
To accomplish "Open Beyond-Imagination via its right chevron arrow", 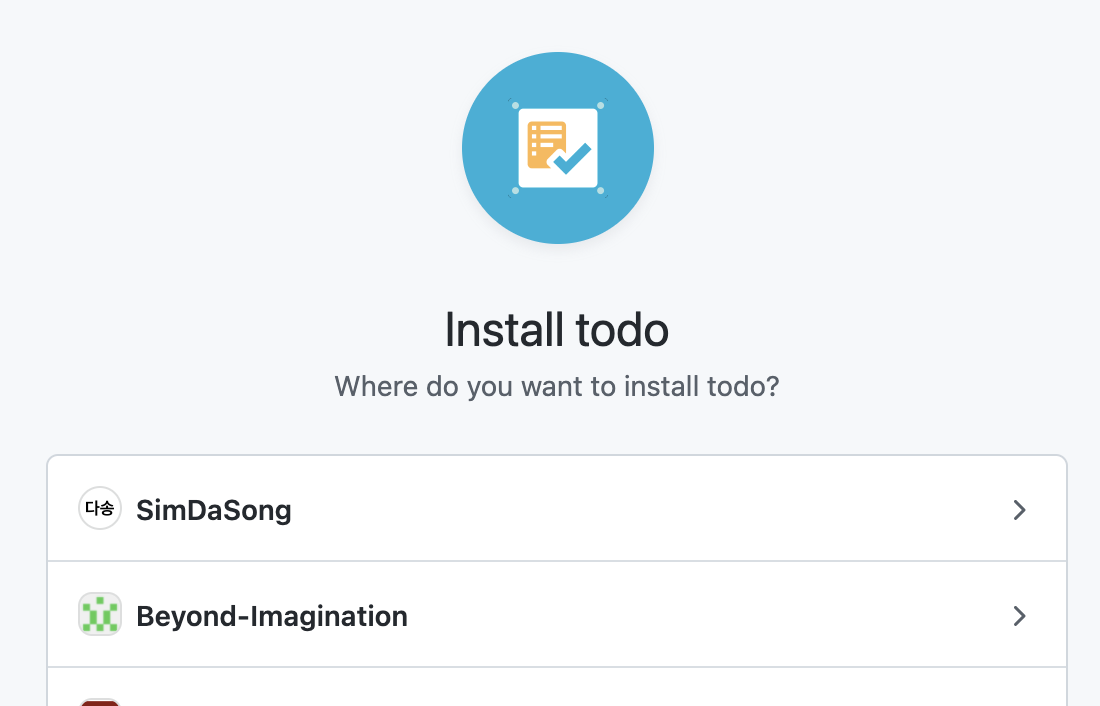I will coord(1020,616).
